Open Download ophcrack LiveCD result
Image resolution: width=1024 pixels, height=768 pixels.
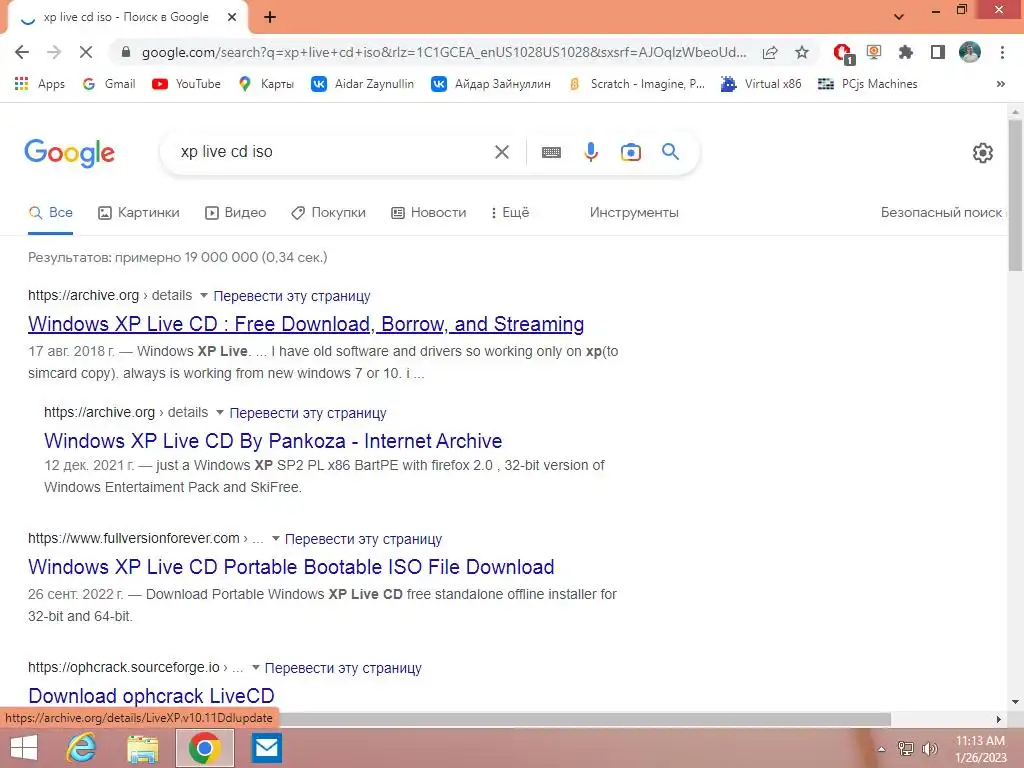coord(152,696)
